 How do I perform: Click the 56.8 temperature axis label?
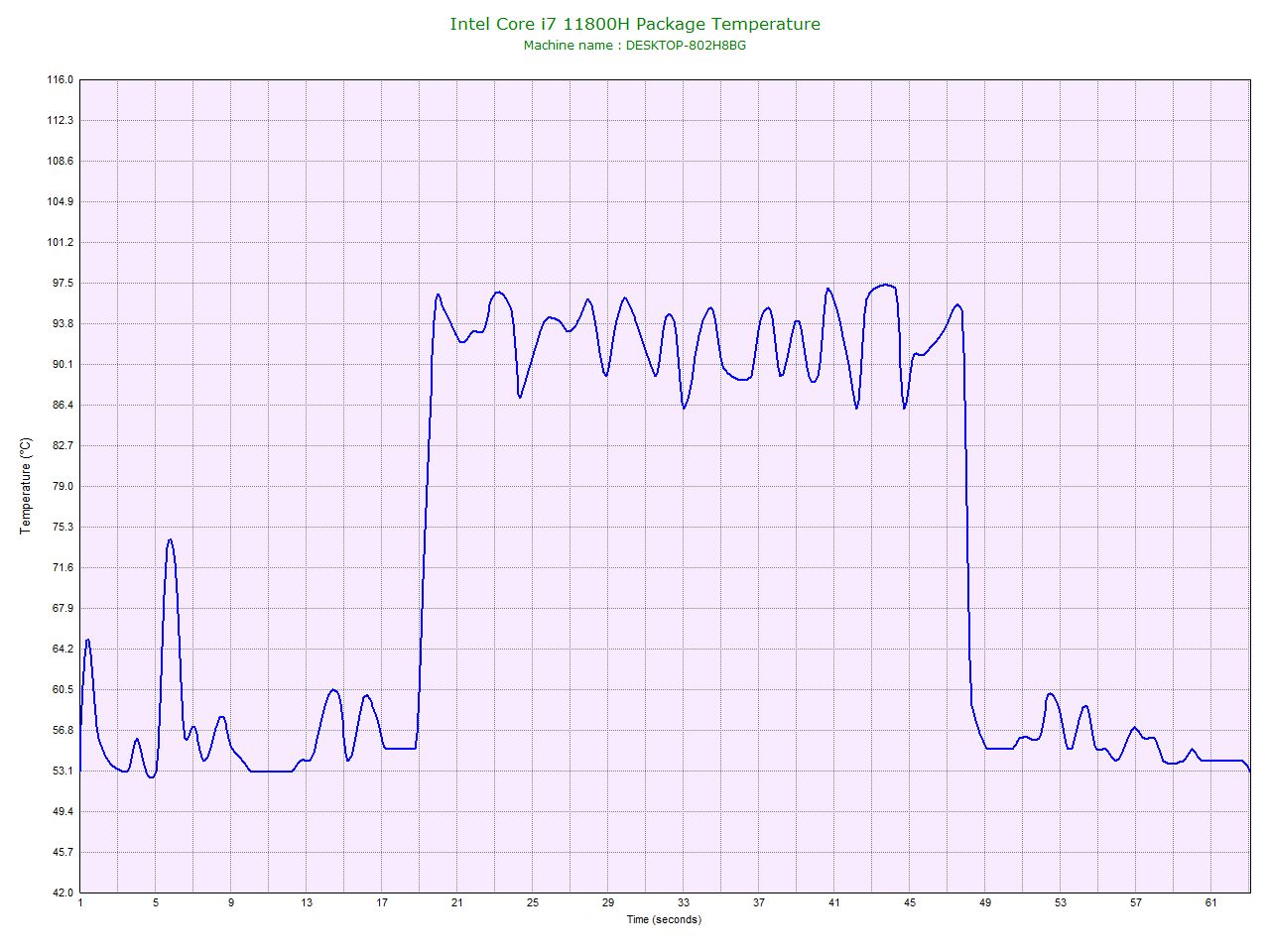pos(63,730)
